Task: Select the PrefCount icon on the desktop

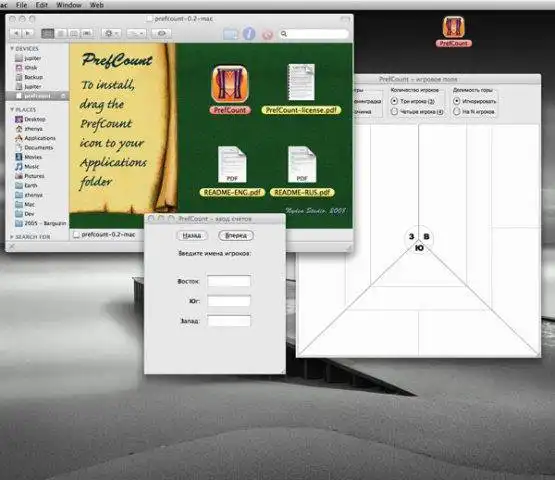Action: click(x=453, y=27)
